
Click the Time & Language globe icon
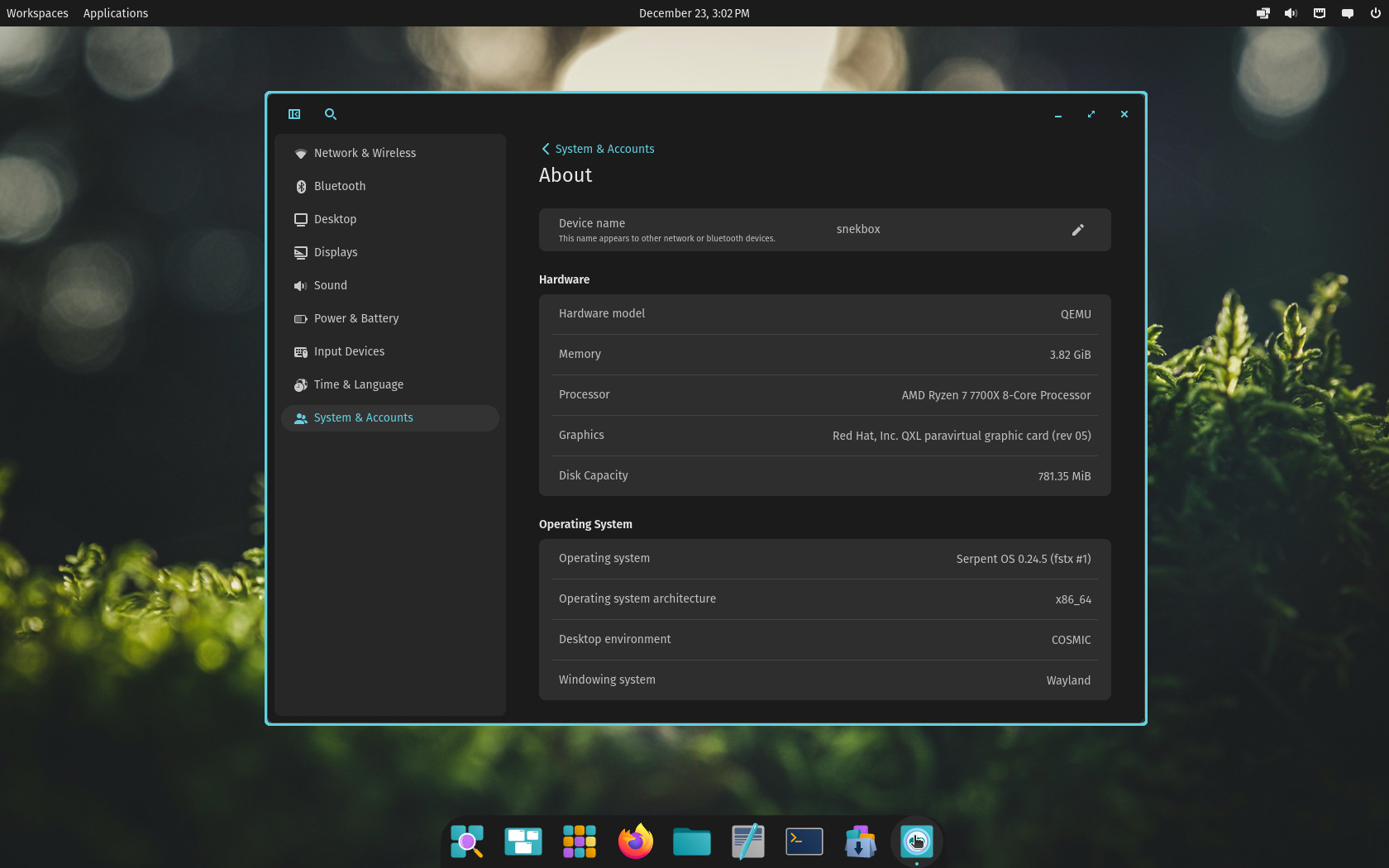[301, 385]
